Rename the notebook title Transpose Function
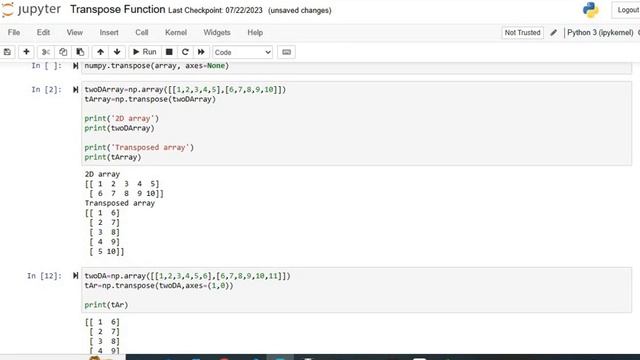 click(x=118, y=9)
